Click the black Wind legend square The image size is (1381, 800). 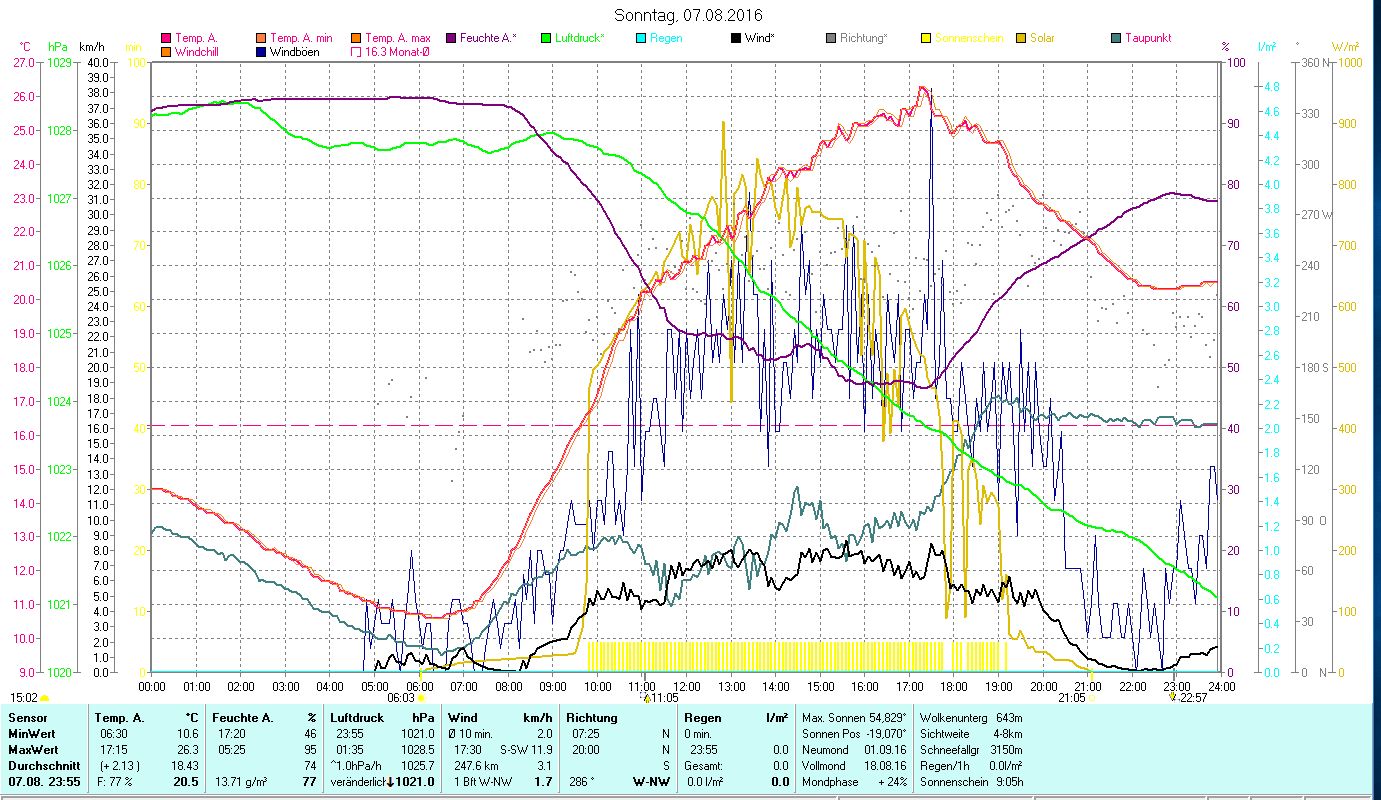tap(736, 38)
